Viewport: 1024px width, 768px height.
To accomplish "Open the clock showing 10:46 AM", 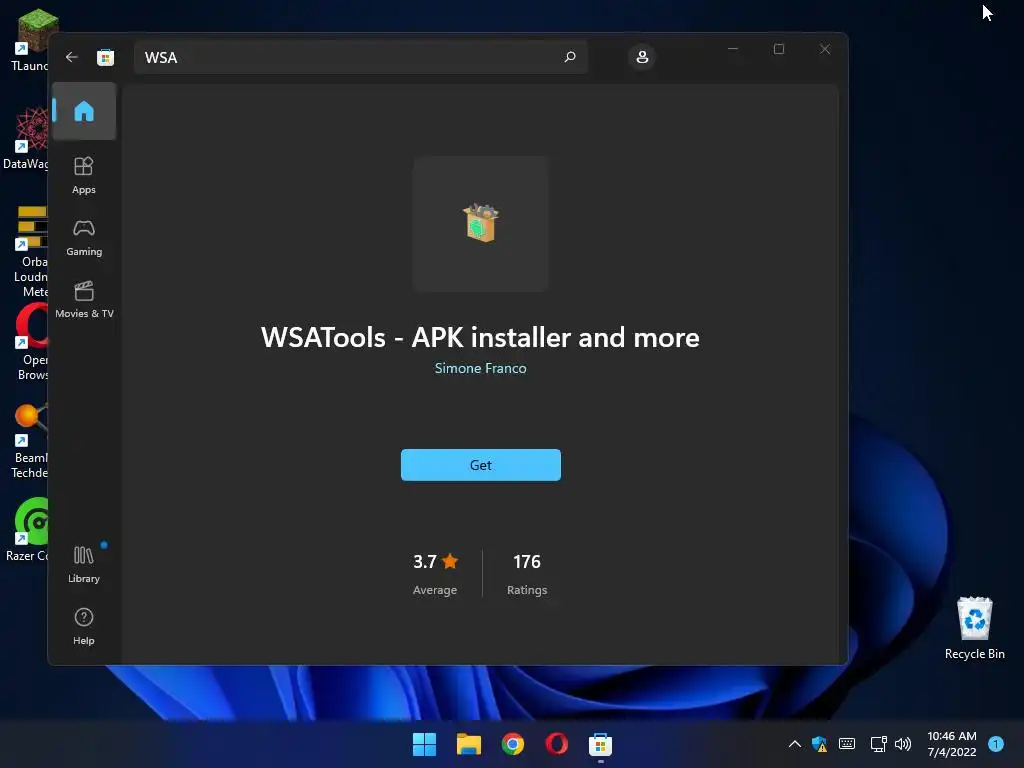I will click(952, 744).
